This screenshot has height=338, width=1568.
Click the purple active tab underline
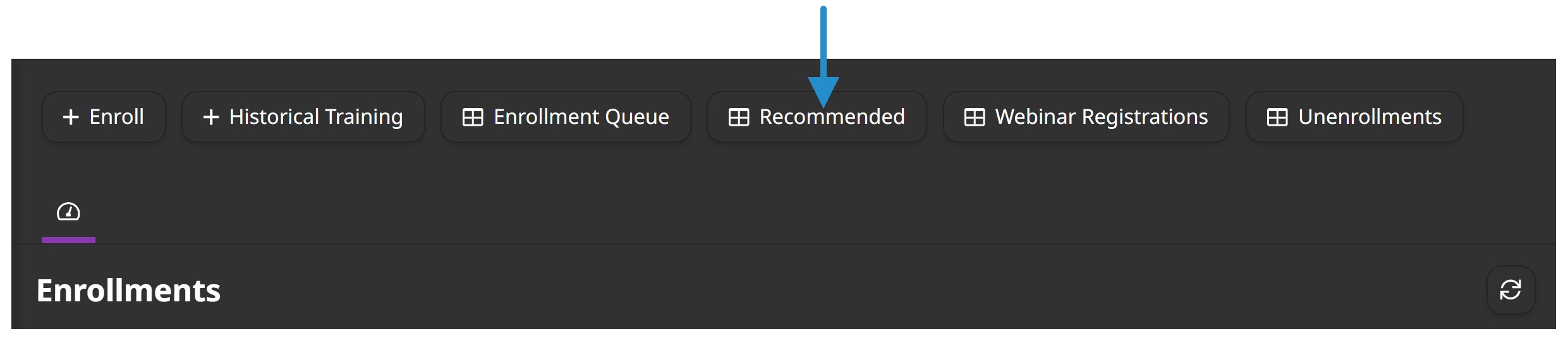click(x=68, y=240)
